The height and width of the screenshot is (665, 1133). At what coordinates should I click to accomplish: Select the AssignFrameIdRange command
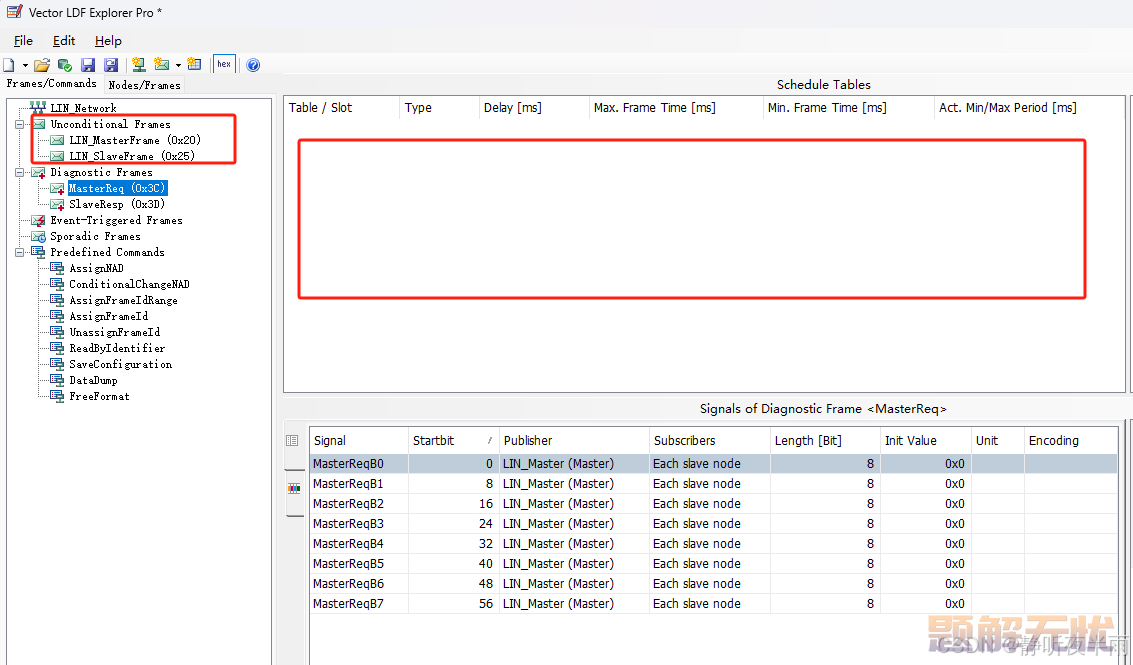coord(123,300)
